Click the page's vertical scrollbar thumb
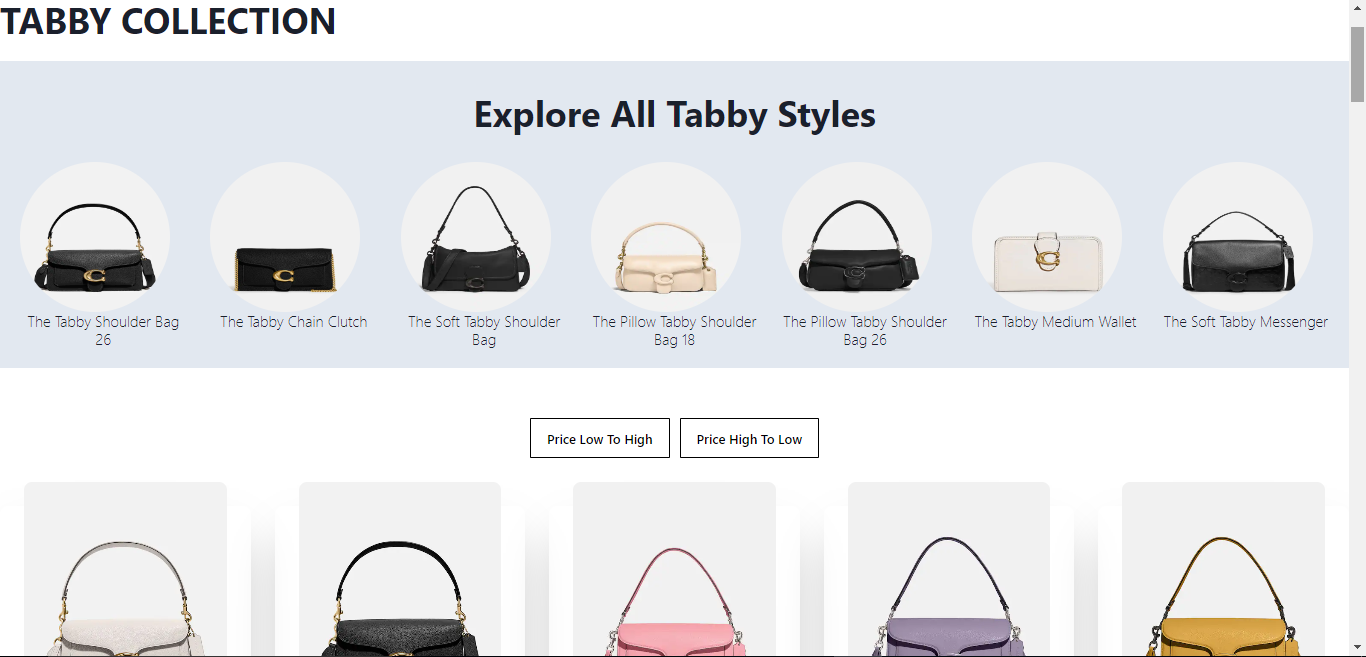 coord(1357,64)
